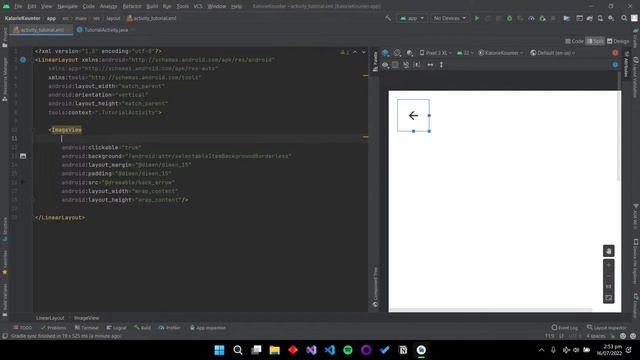640x360 pixels.
Task: Click the layout breadcrumb in navigation bar
Action: point(113,18)
